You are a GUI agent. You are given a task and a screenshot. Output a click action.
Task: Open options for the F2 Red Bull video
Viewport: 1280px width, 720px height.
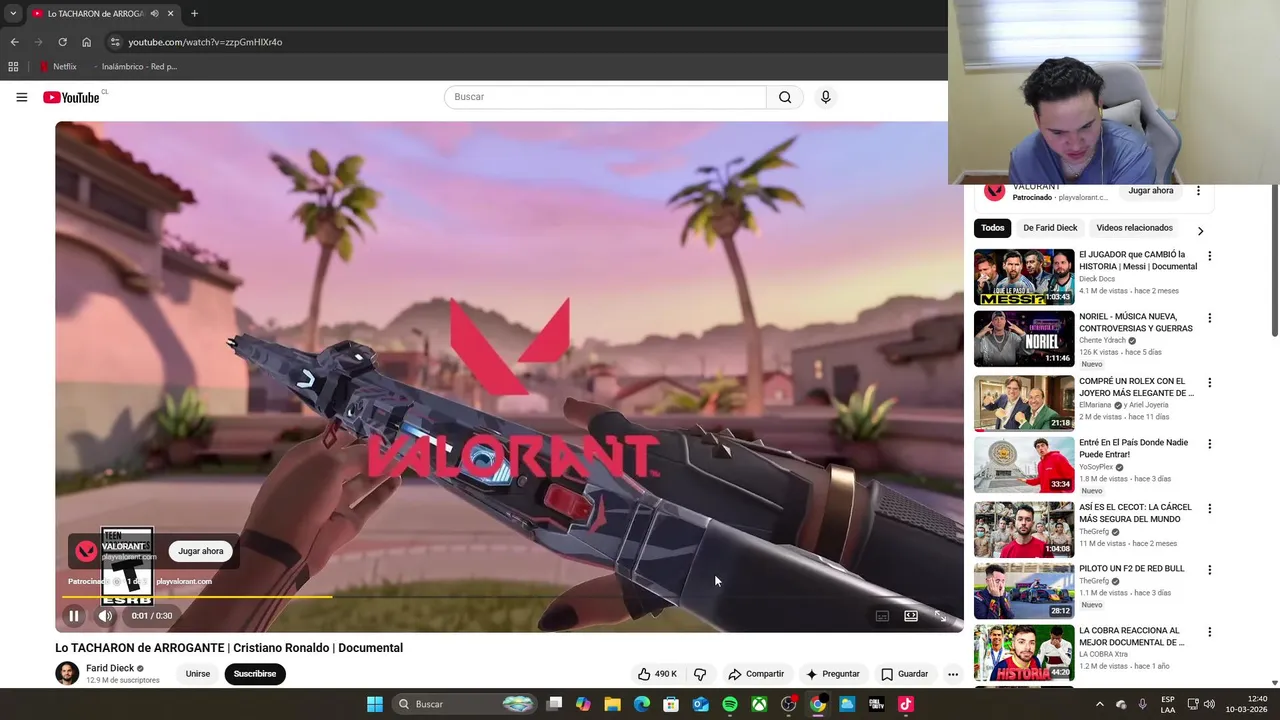tap(1209, 570)
